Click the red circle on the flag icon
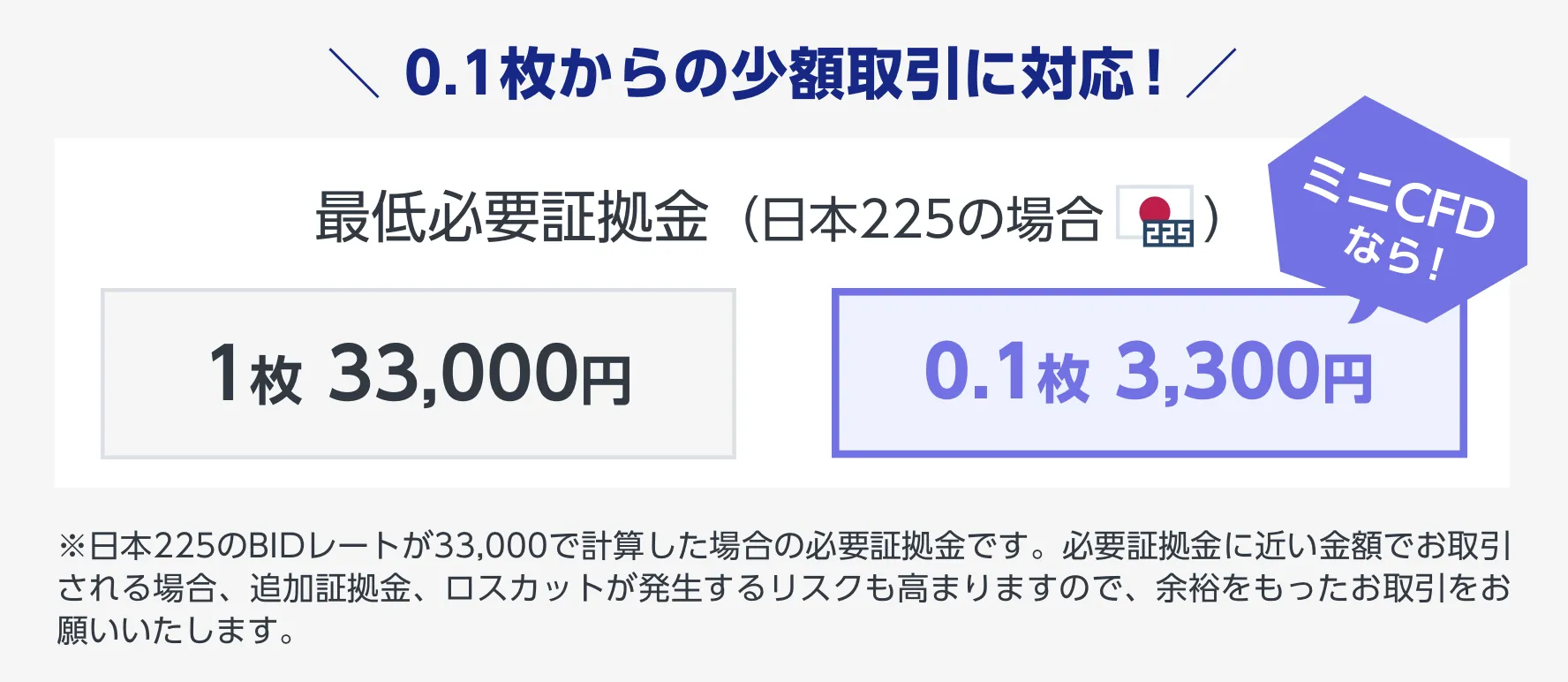 click(1154, 209)
